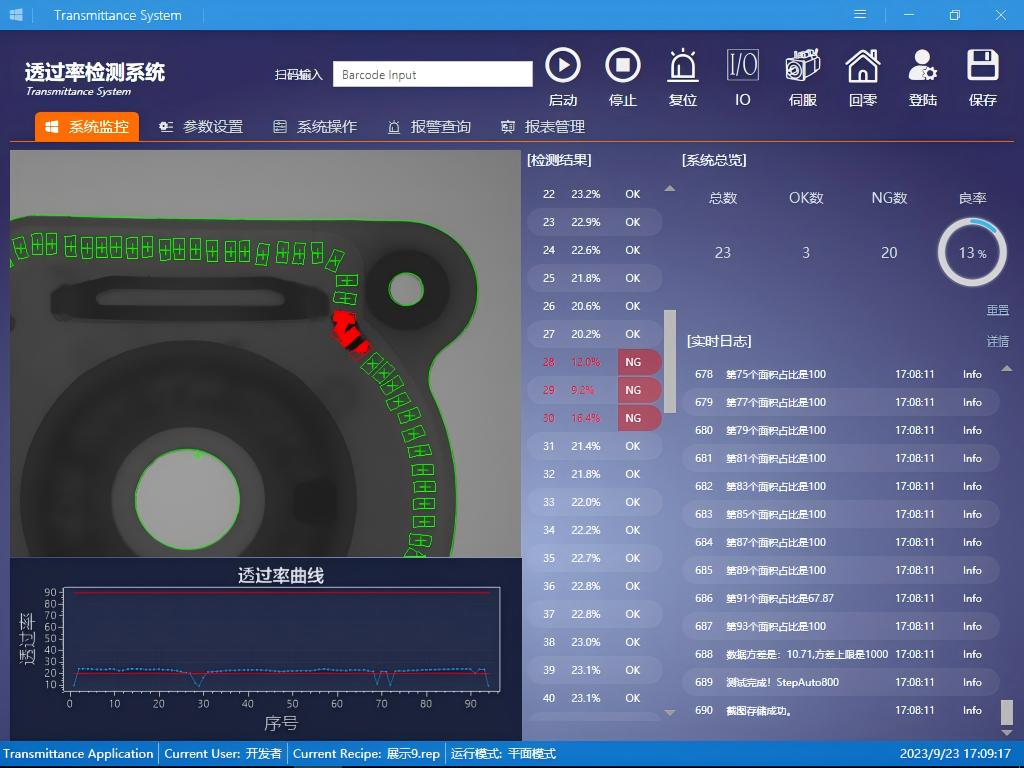Click the Save (保存) floppy disk icon
Viewport: 1024px width, 768px height.
(x=983, y=66)
